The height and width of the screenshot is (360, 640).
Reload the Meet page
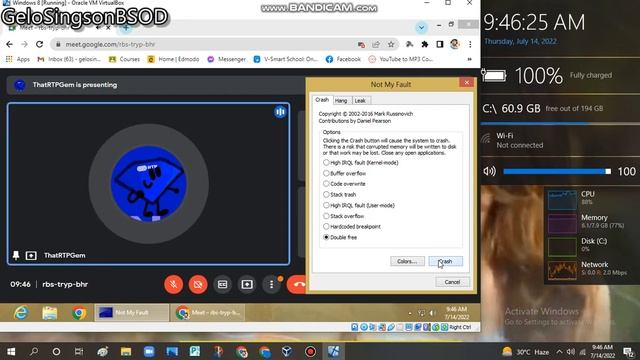[39, 44]
